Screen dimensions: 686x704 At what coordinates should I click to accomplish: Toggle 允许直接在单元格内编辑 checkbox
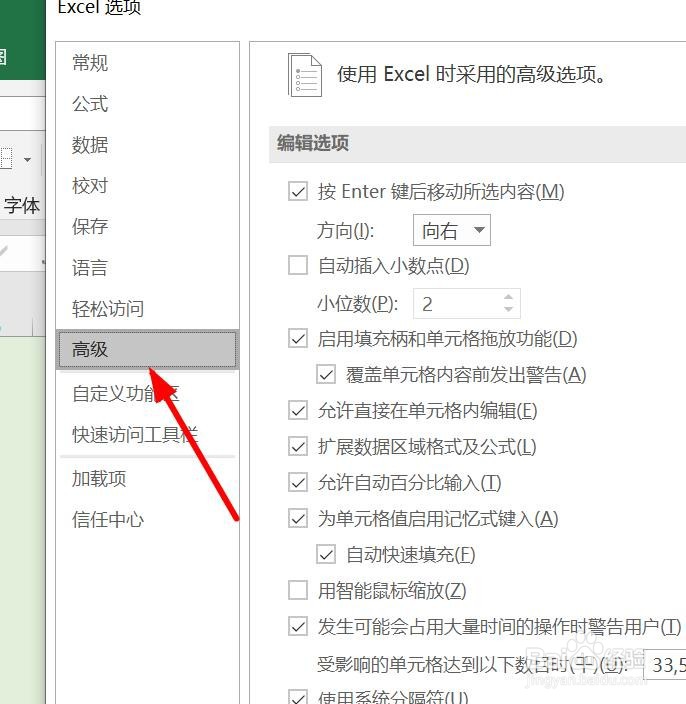pyautogui.click(x=298, y=410)
